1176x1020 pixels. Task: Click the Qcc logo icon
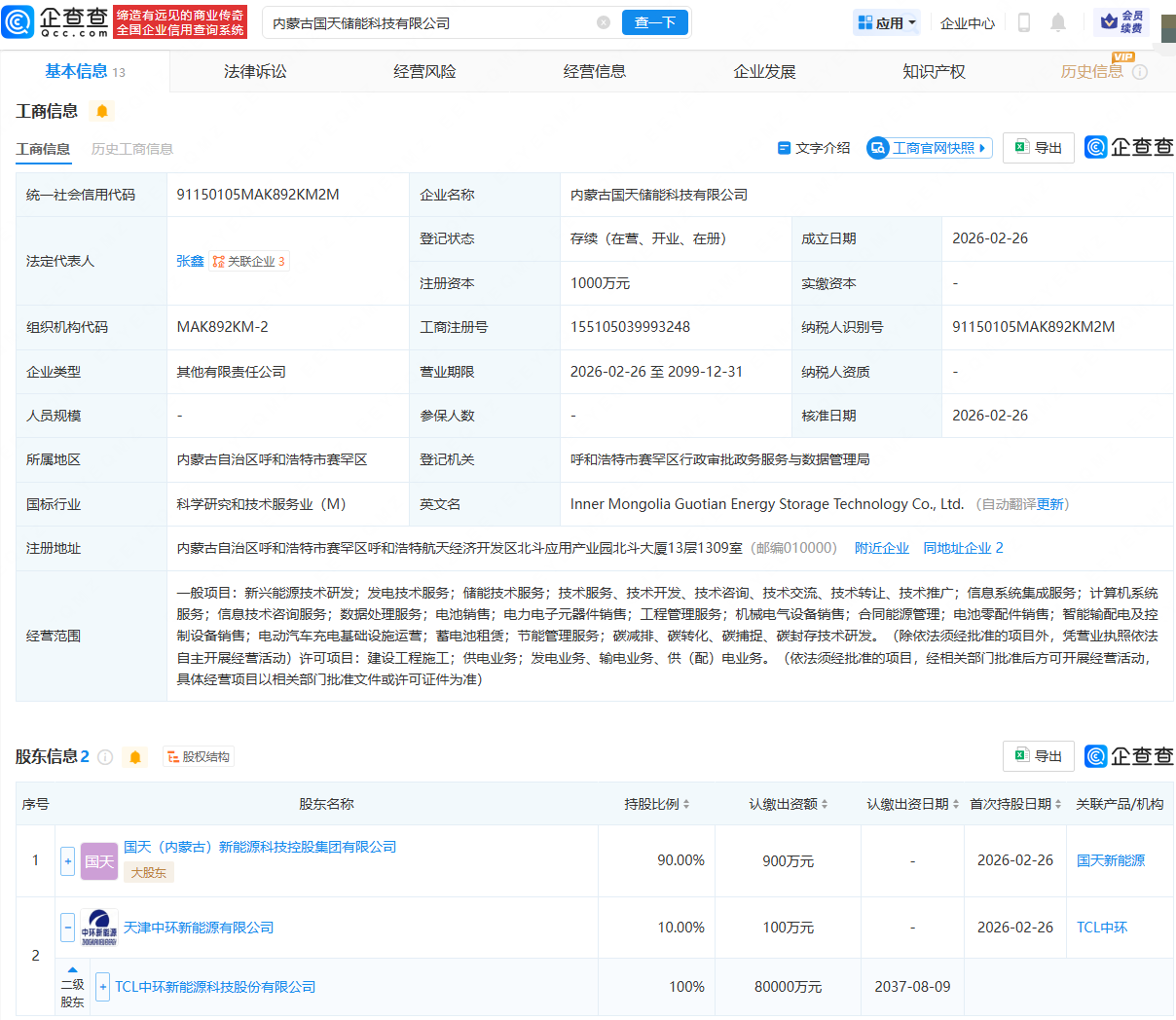coord(18,22)
